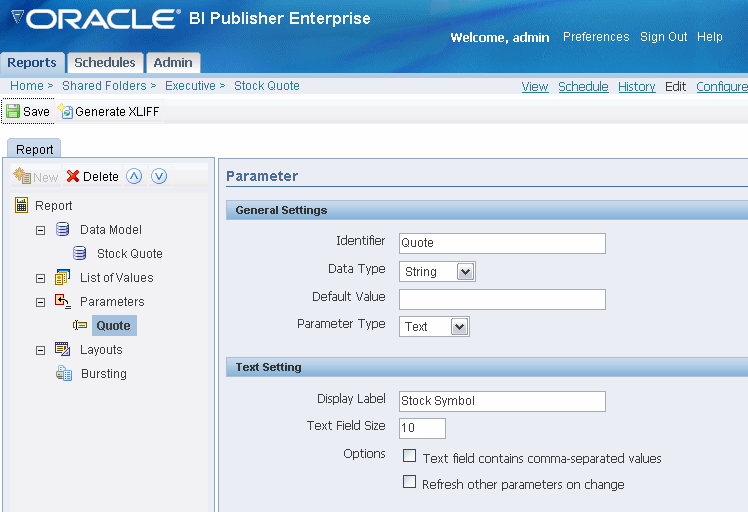This screenshot has height=512, width=748.
Task: Click the Data Model database icon
Action: 62,229
